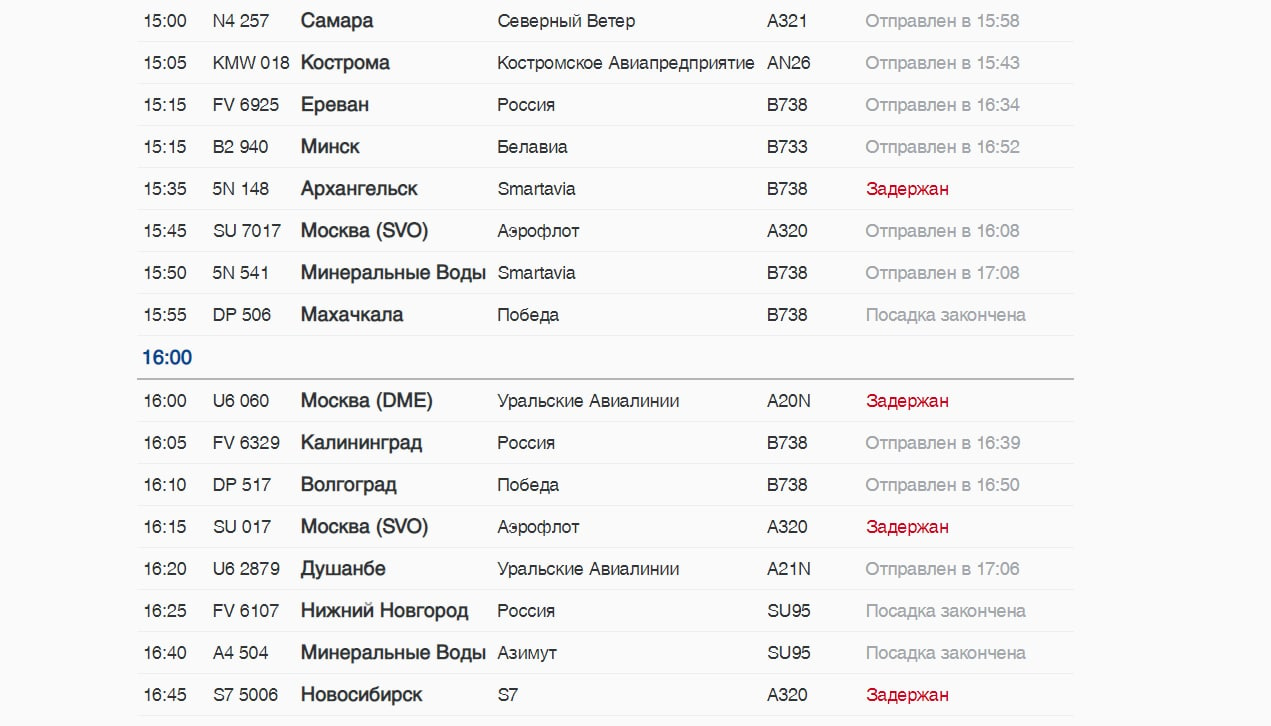Select Москва (DME) flight U6 060
Viewport: 1271px width, 726px height.
pos(605,401)
